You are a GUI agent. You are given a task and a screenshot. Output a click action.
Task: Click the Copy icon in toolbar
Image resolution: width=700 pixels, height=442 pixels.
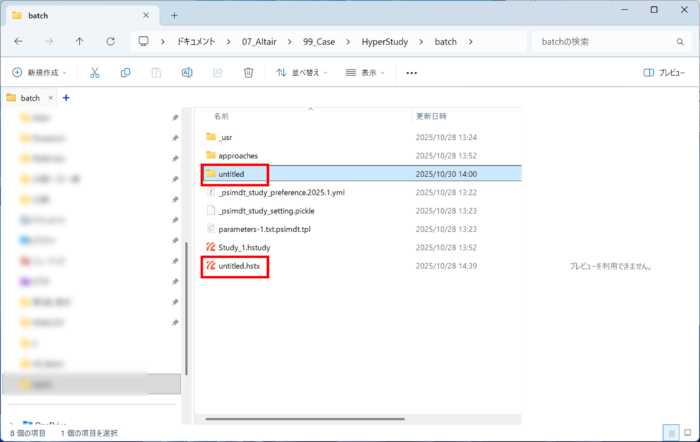coord(125,73)
